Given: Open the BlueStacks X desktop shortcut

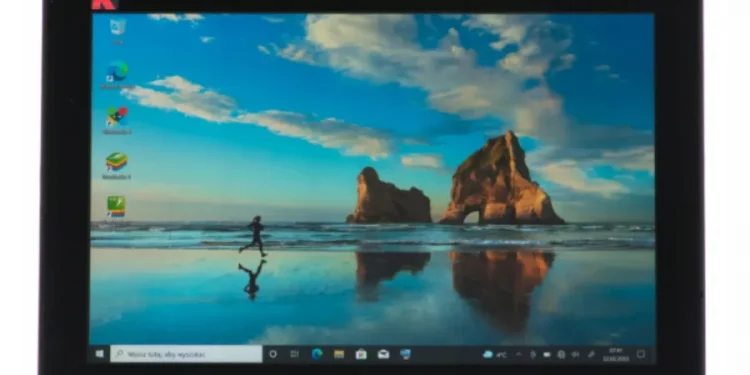Looking at the screenshot, I should pyautogui.click(x=117, y=121).
